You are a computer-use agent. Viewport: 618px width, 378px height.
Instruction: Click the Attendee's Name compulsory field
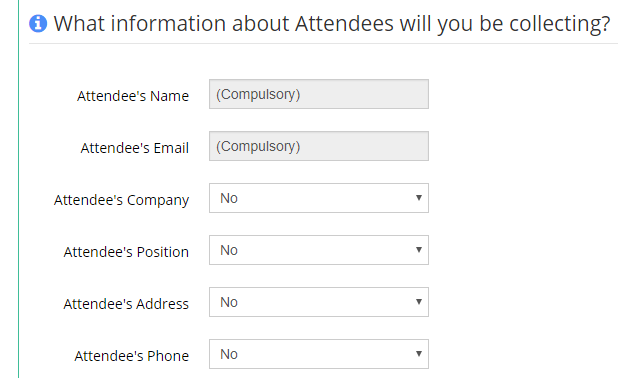[319, 94]
